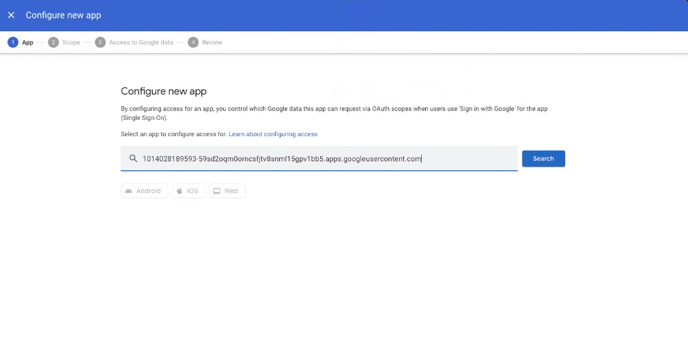The image size is (688, 361).
Task: Click the blue Search button
Action: pyautogui.click(x=543, y=159)
